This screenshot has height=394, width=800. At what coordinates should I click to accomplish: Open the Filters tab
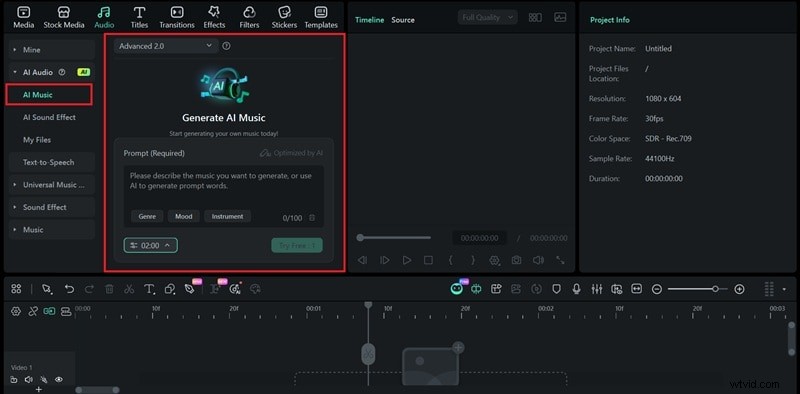[249, 17]
